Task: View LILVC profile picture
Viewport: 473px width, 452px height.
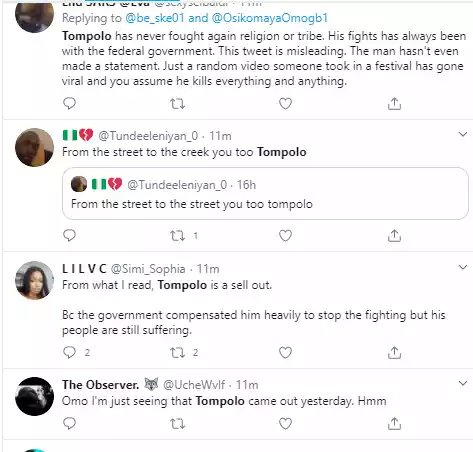Action: [x=34, y=280]
